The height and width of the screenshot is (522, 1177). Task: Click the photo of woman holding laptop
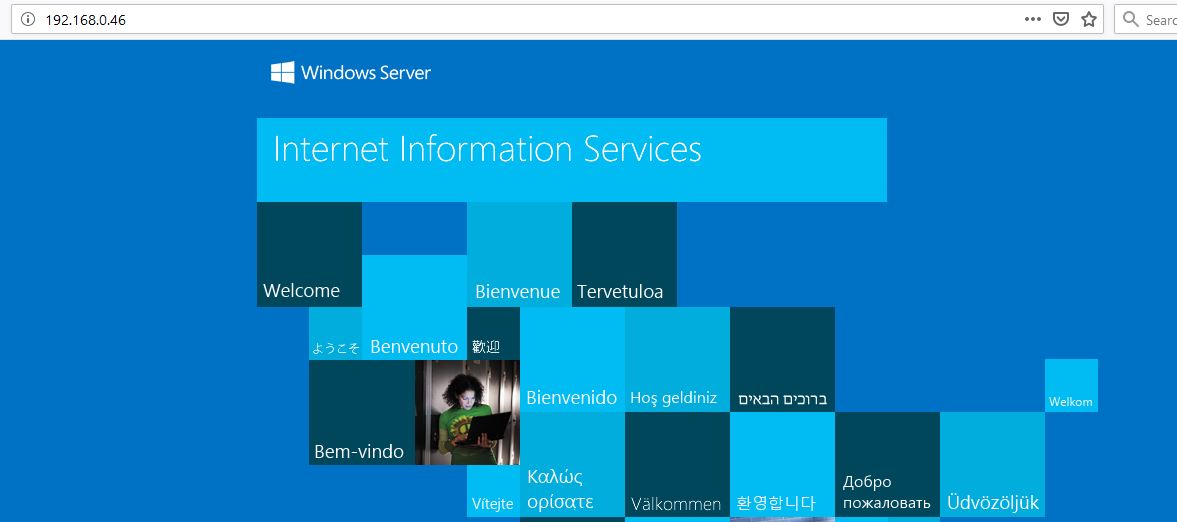(467, 412)
